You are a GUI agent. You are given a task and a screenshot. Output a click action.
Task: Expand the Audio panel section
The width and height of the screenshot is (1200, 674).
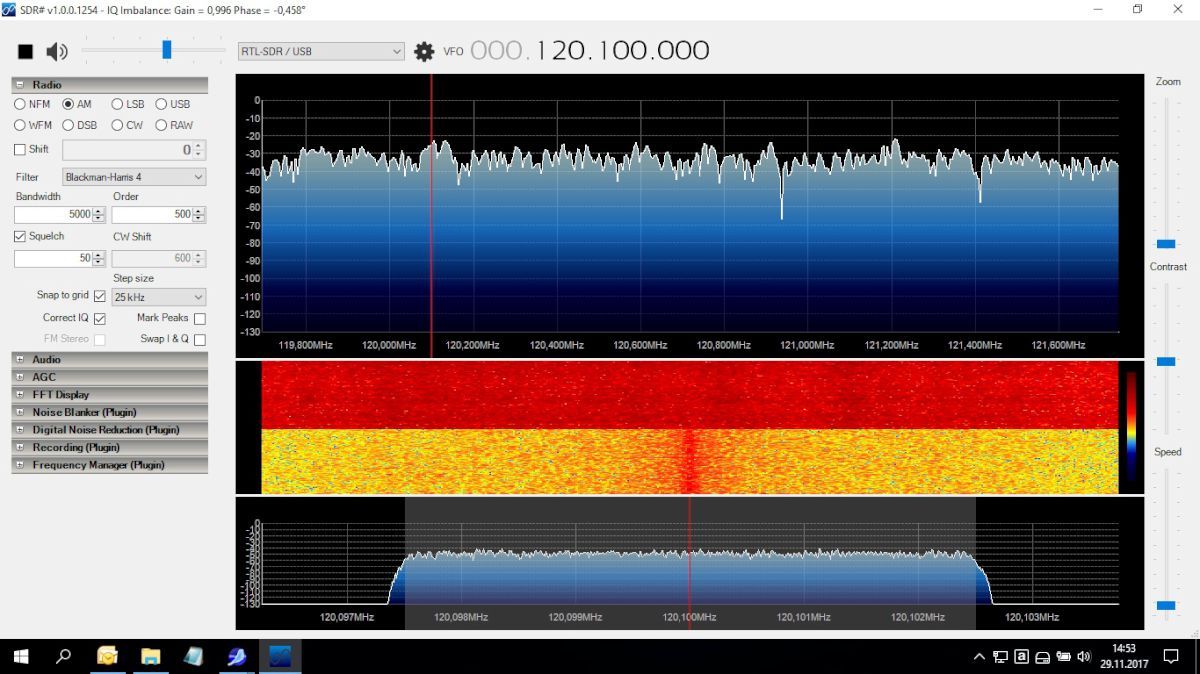tap(20, 360)
